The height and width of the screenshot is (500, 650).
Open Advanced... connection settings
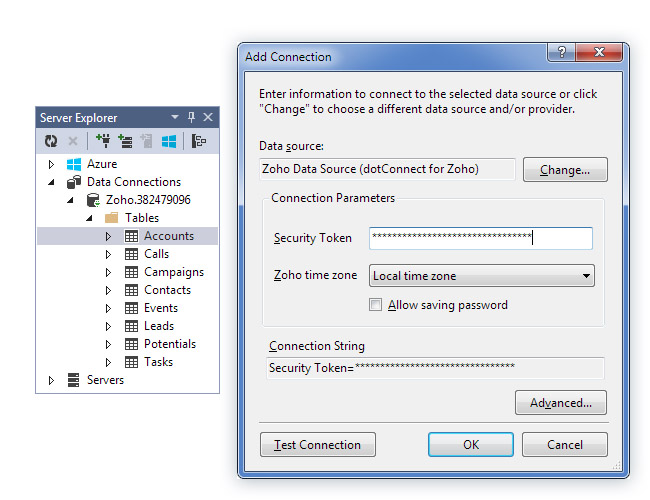click(x=560, y=403)
